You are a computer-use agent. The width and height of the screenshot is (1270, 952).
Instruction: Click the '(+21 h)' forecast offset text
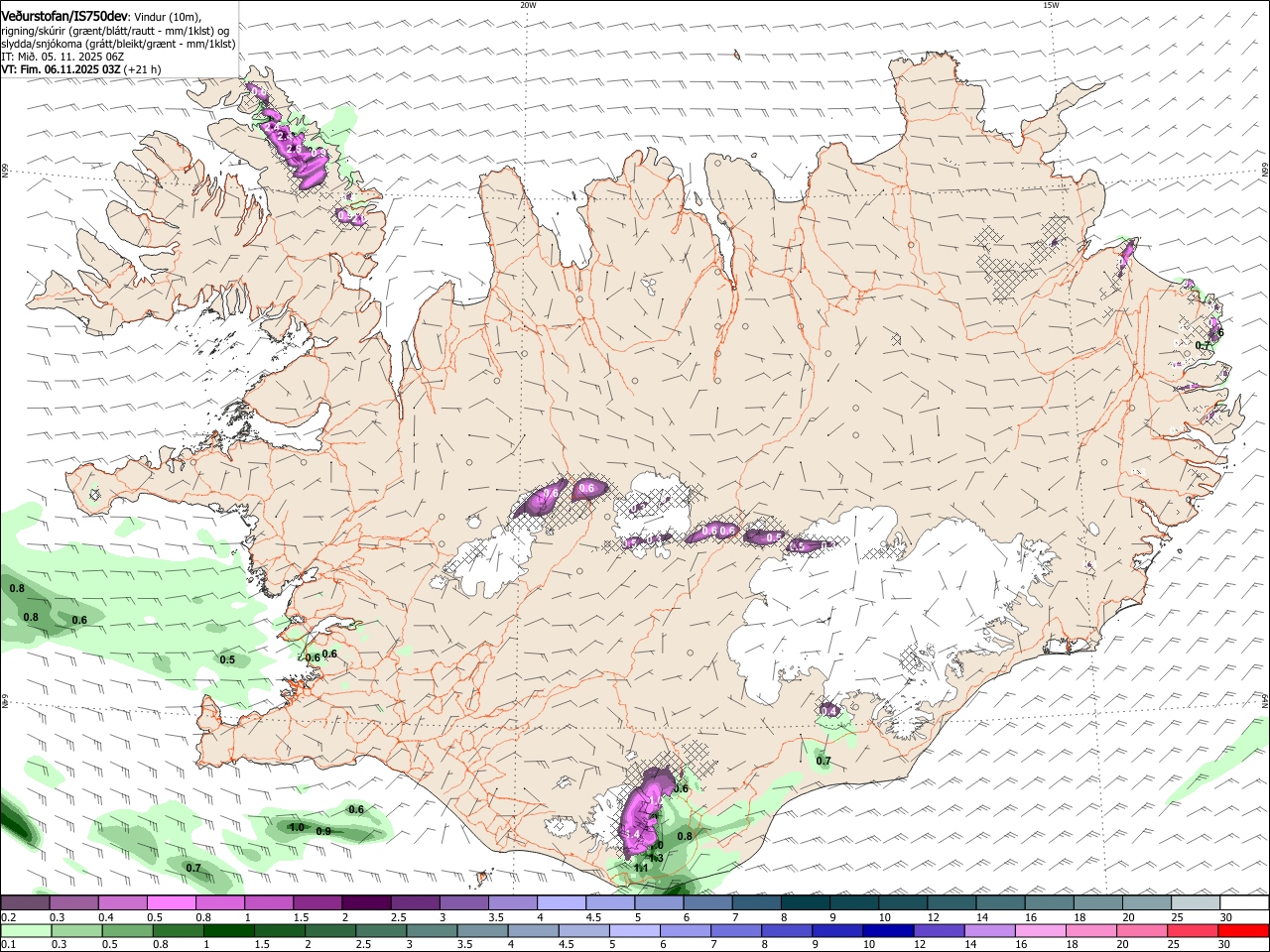(x=143, y=69)
